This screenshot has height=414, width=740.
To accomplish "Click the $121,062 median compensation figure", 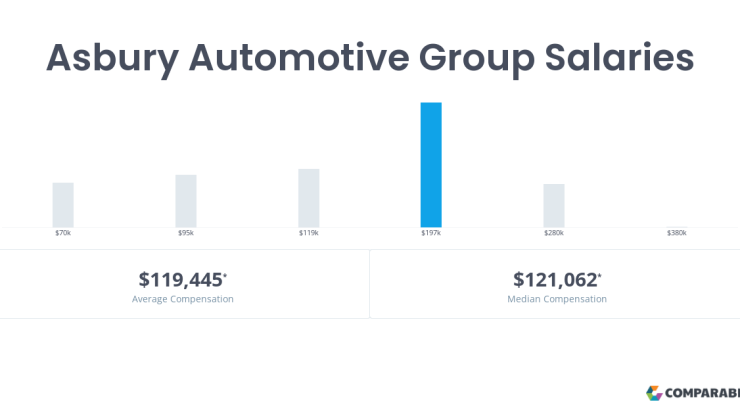I will click(555, 280).
